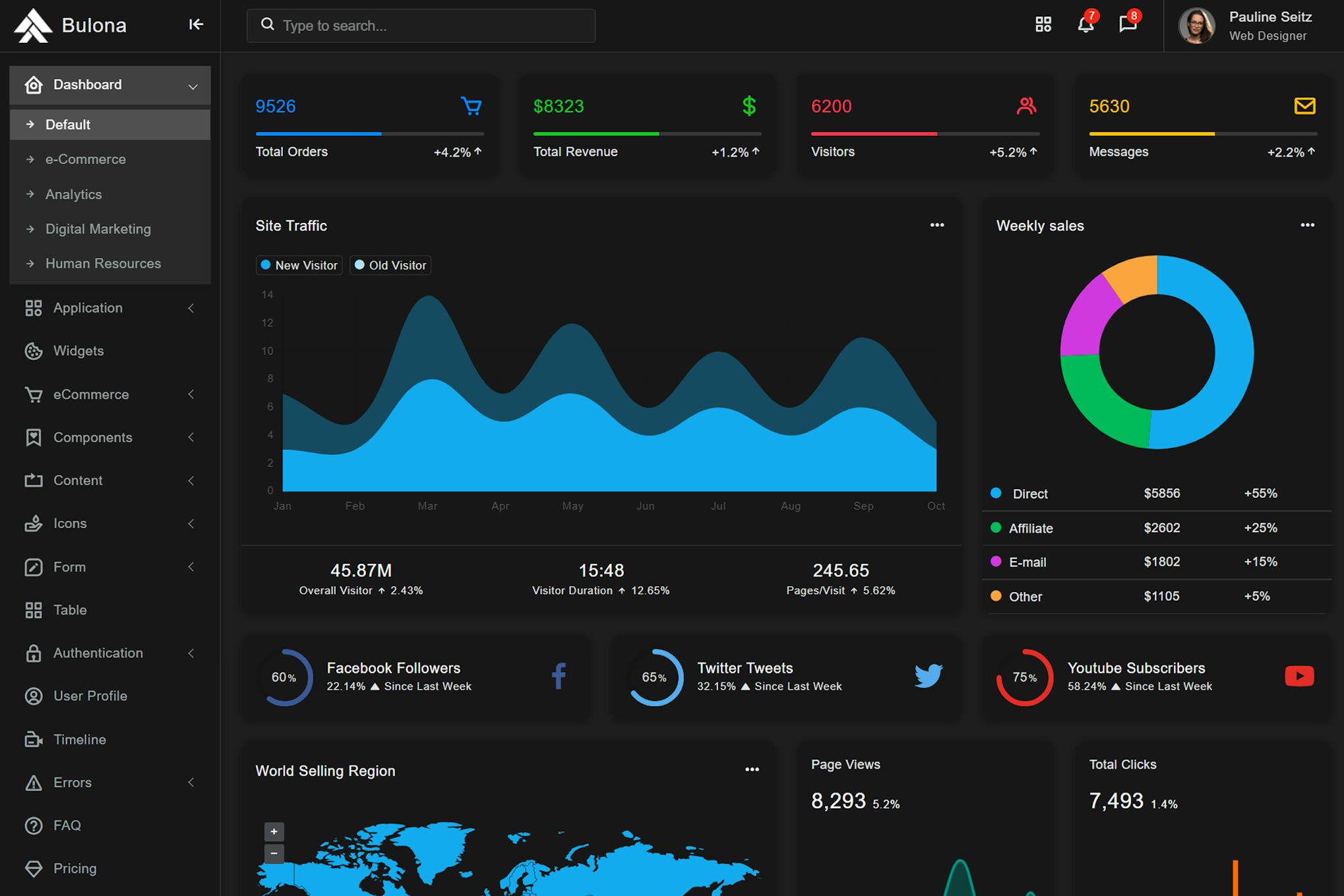Viewport: 1344px width, 896px height.
Task: Collapse the sidebar with the arrow icon
Action: point(196,25)
